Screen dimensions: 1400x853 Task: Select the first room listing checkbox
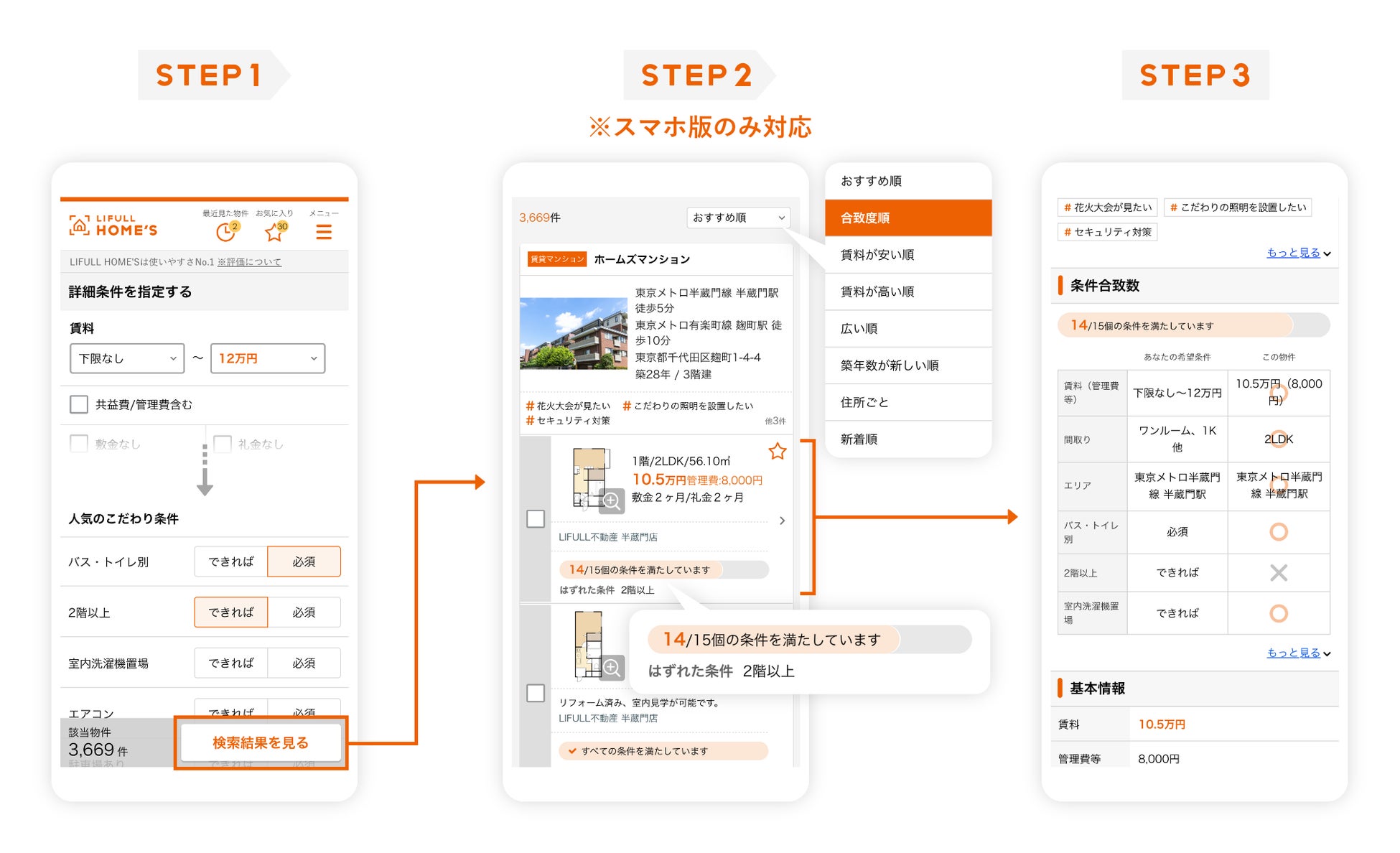tap(536, 518)
